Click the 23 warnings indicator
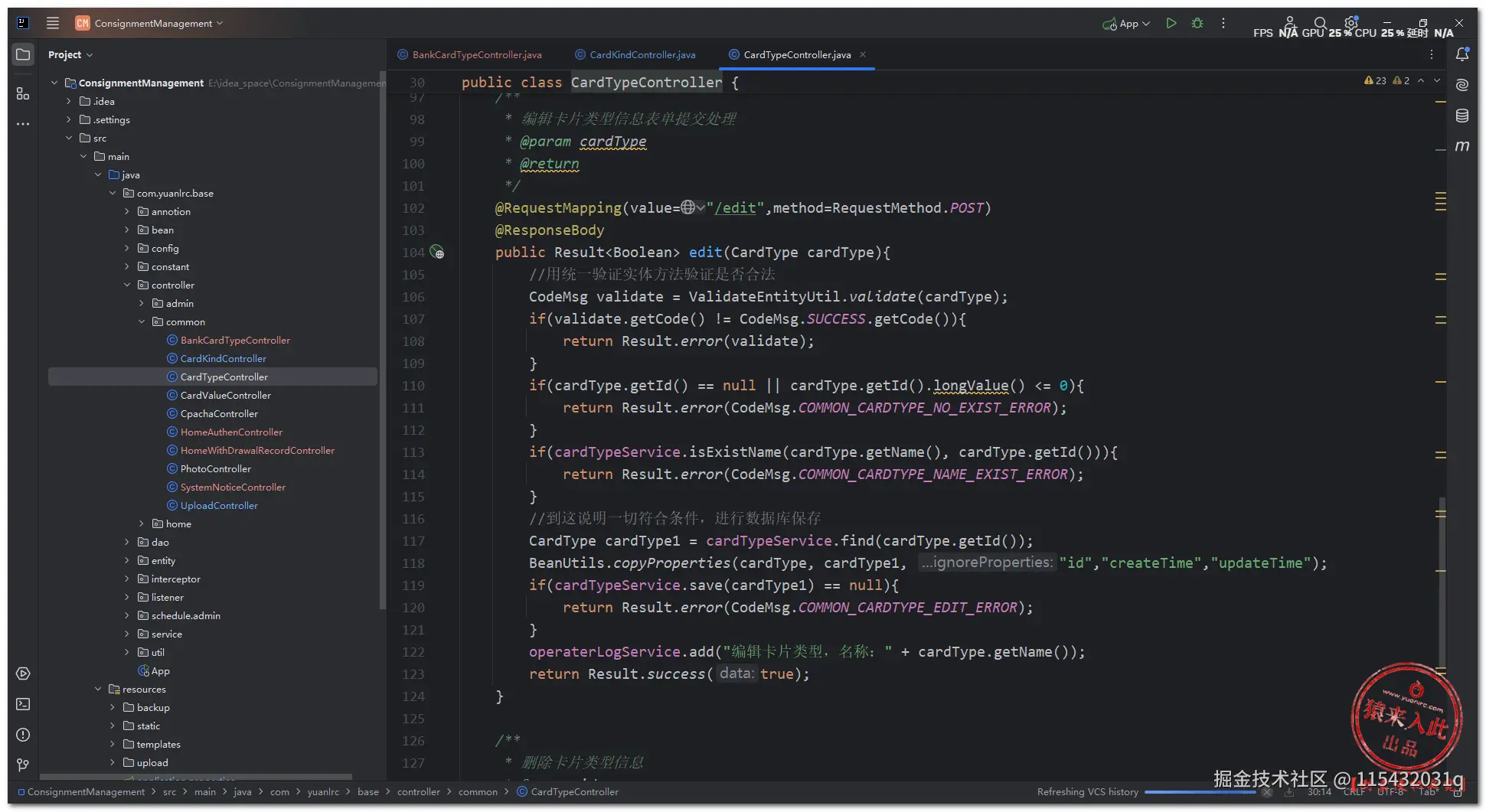The width and height of the screenshot is (1486, 812). pyautogui.click(x=1375, y=80)
